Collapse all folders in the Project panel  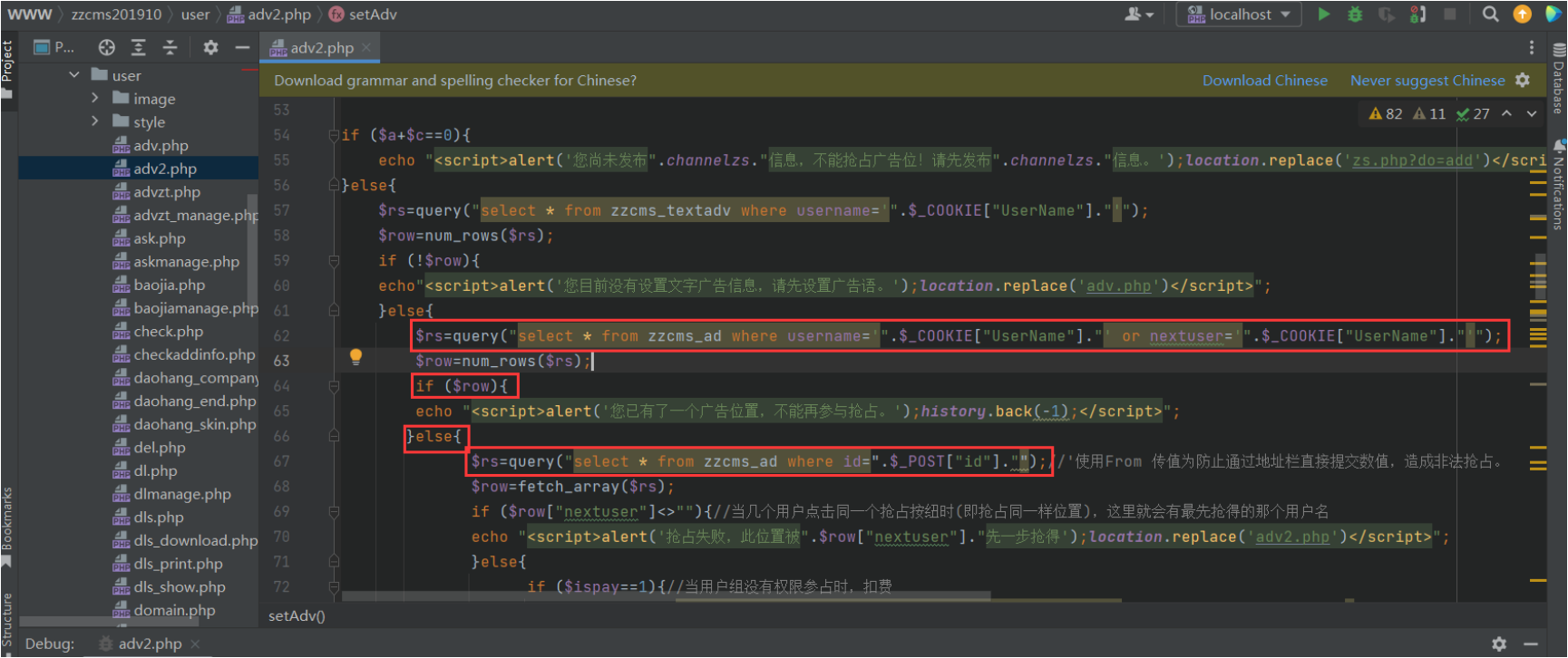click(x=170, y=48)
